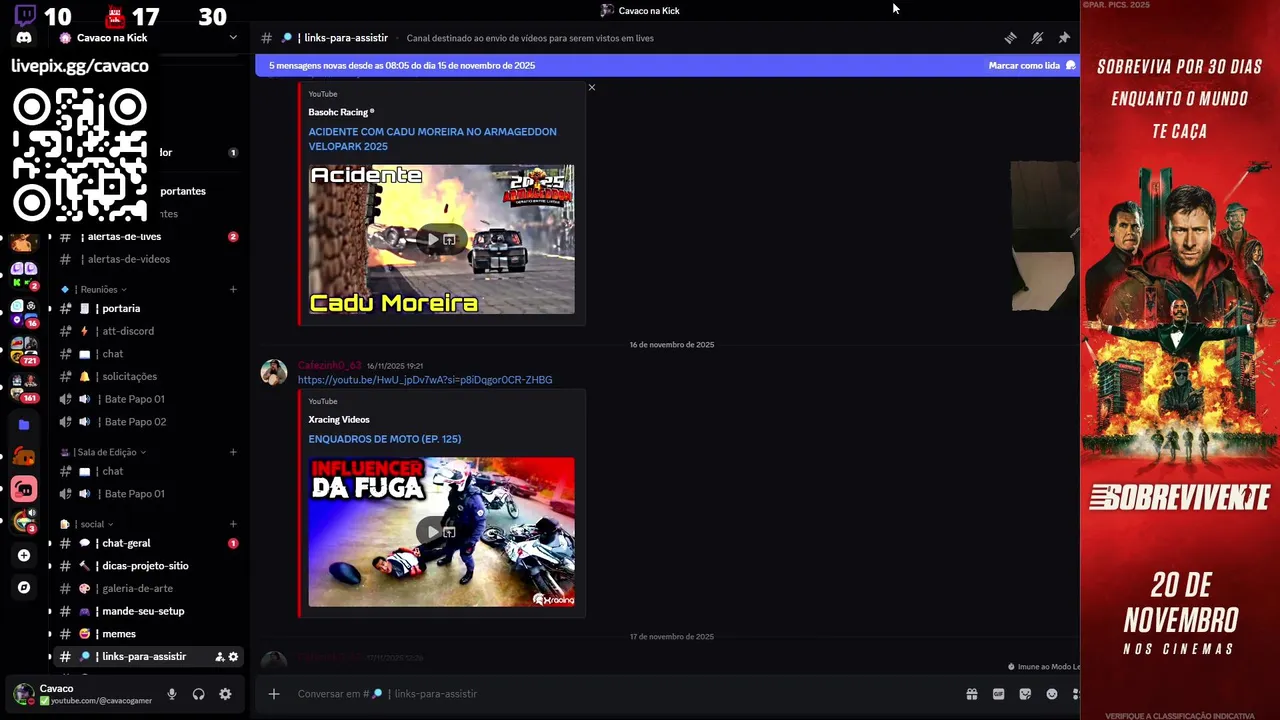Viewport: 1280px width, 720px height.
Task: Toggle headphones deafen in user panel
Action: pyautogui.click(x=198, y=694)
